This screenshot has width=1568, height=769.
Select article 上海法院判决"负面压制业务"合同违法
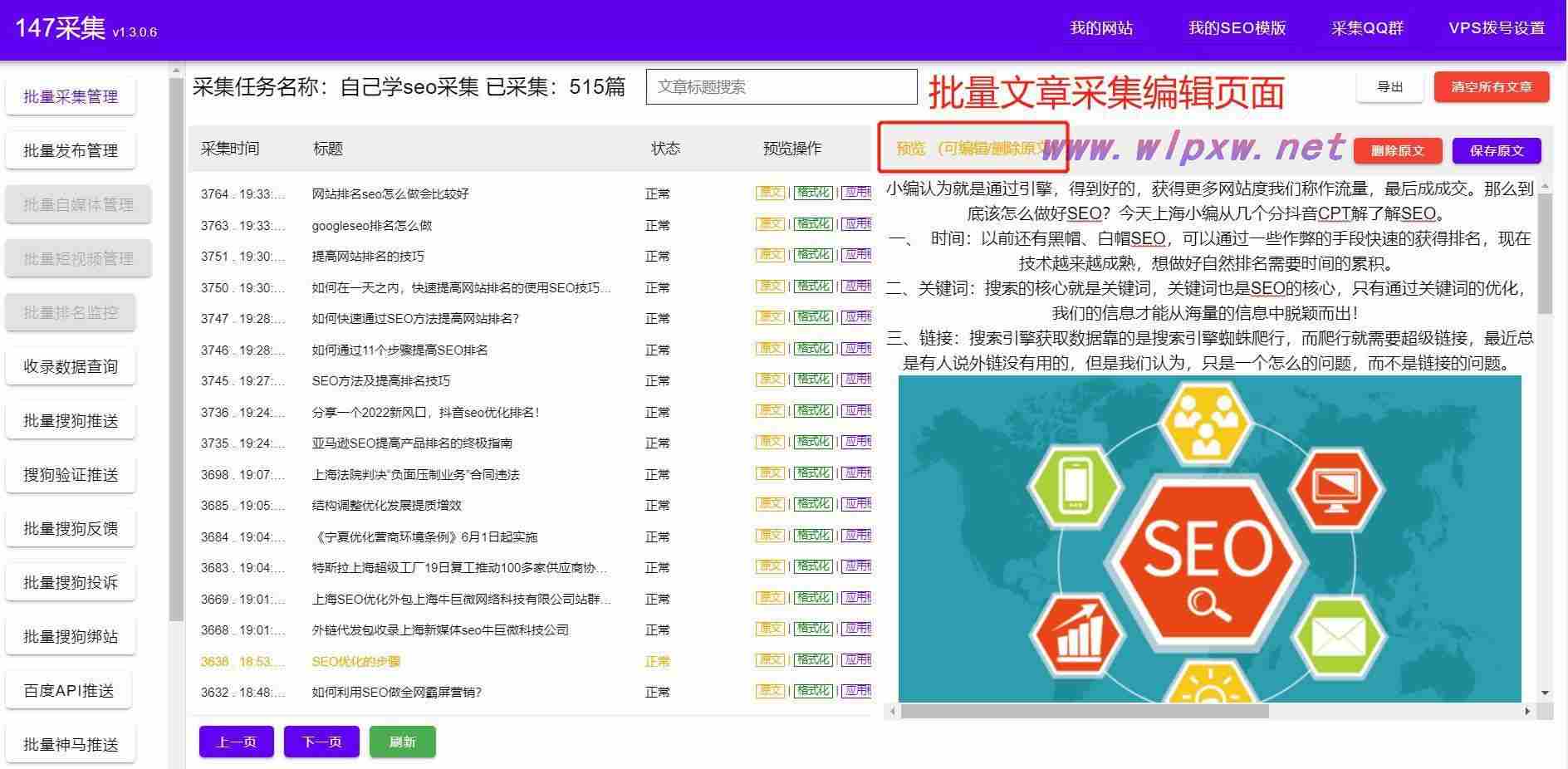(415, 474)
